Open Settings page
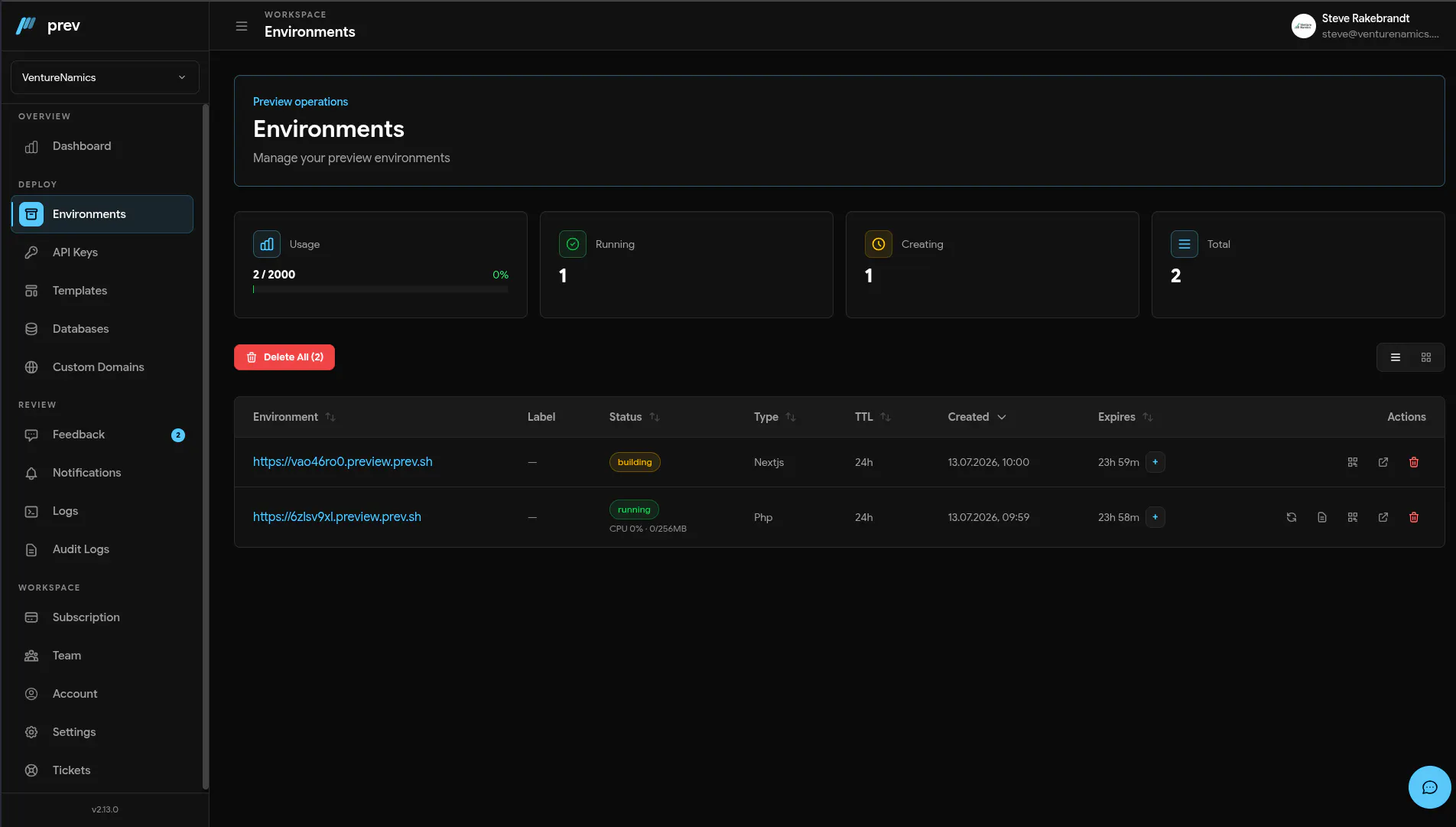The height and width of the screenshot is (827, 1456). [x=102, y=732]
